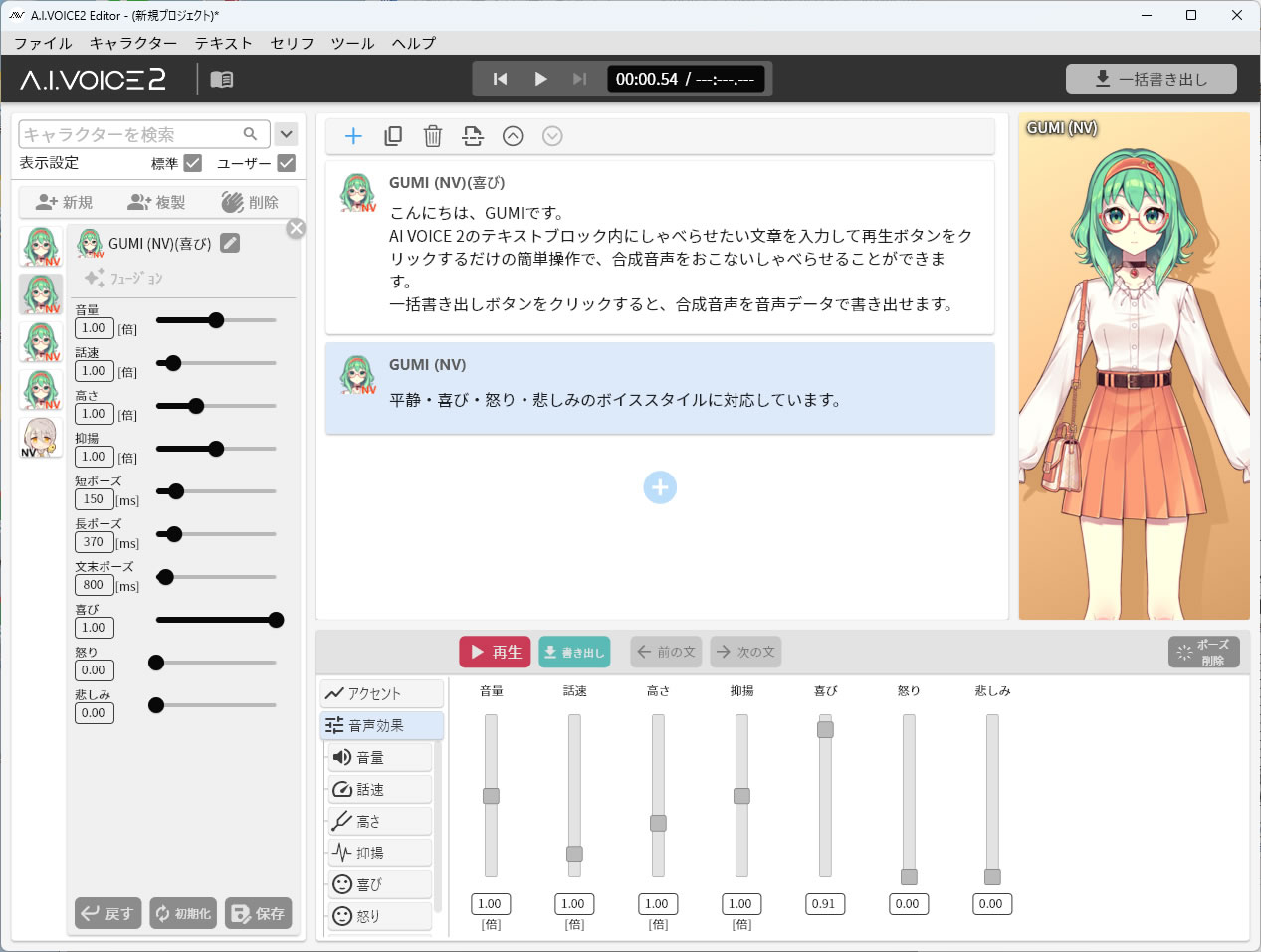Click the vertical 話速 slider handle
1261x952 pixels.
pos(574,854)
